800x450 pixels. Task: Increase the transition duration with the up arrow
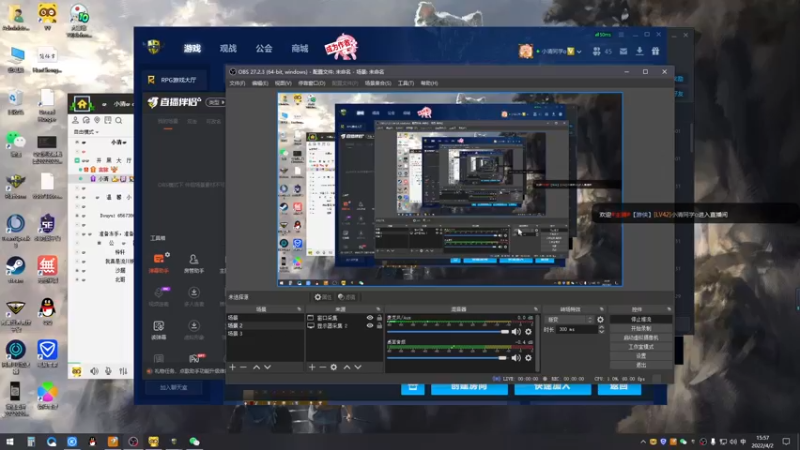(x=602, y=328)
